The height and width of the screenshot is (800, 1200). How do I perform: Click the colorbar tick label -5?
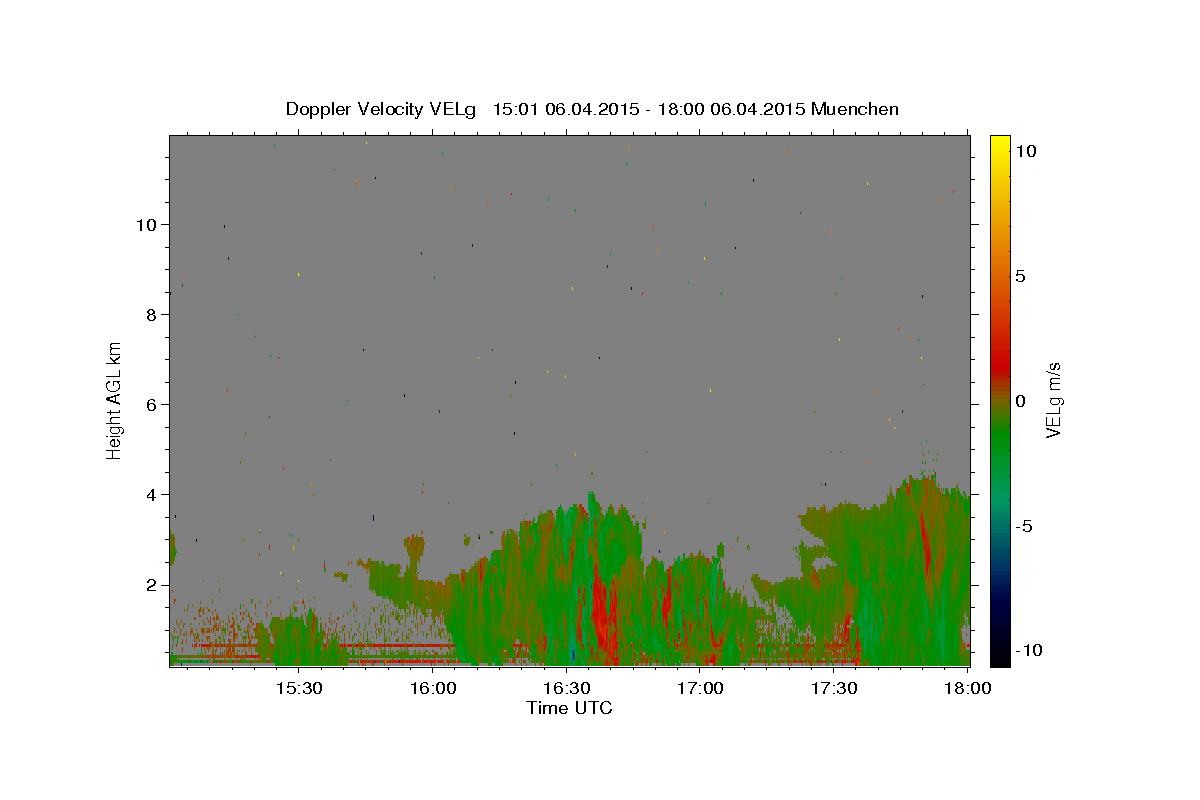coord(1024,526)
